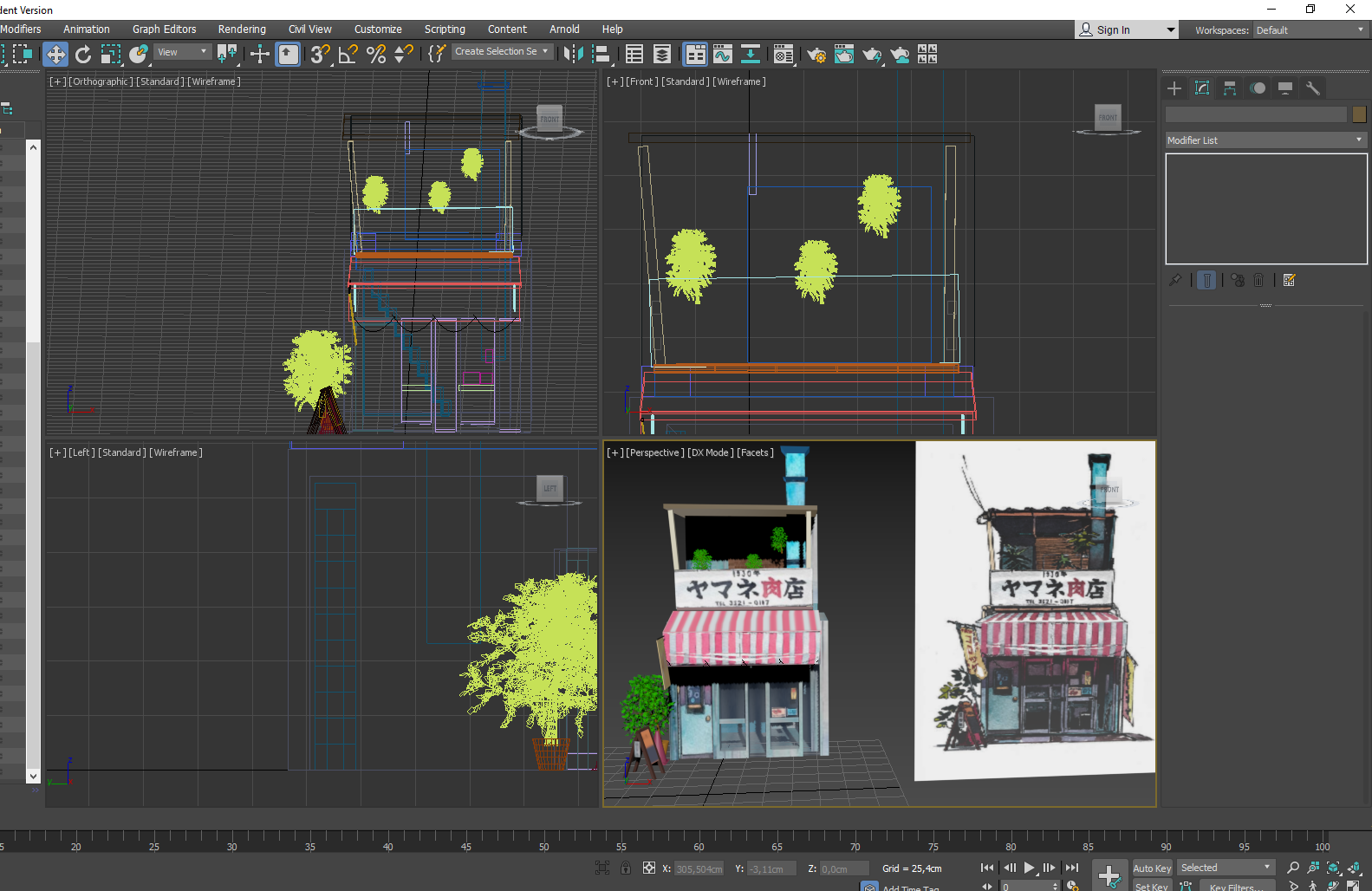Click the object color swatch

[x=1359, y=114]
